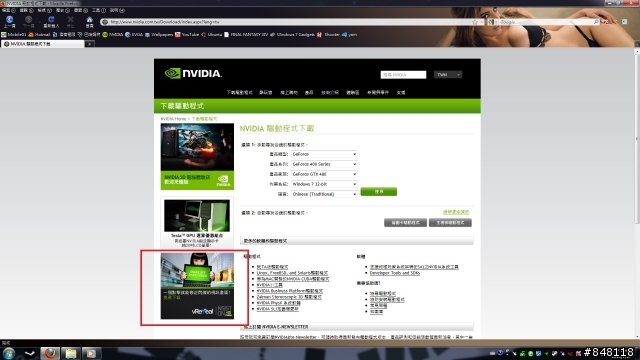Open the Mobile01 bookmark

point(14,35)
